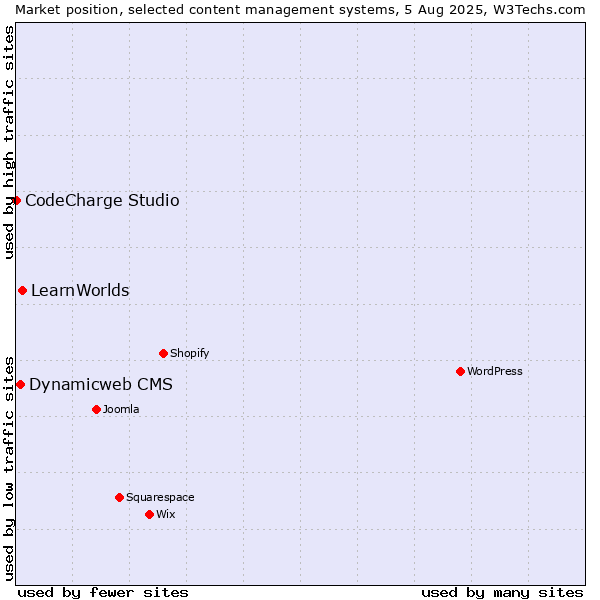The height and width of the screenshot is (600, 600).
Task: Click the "WordPress" label
Action: pyautogui.click(x=494, y=371)
